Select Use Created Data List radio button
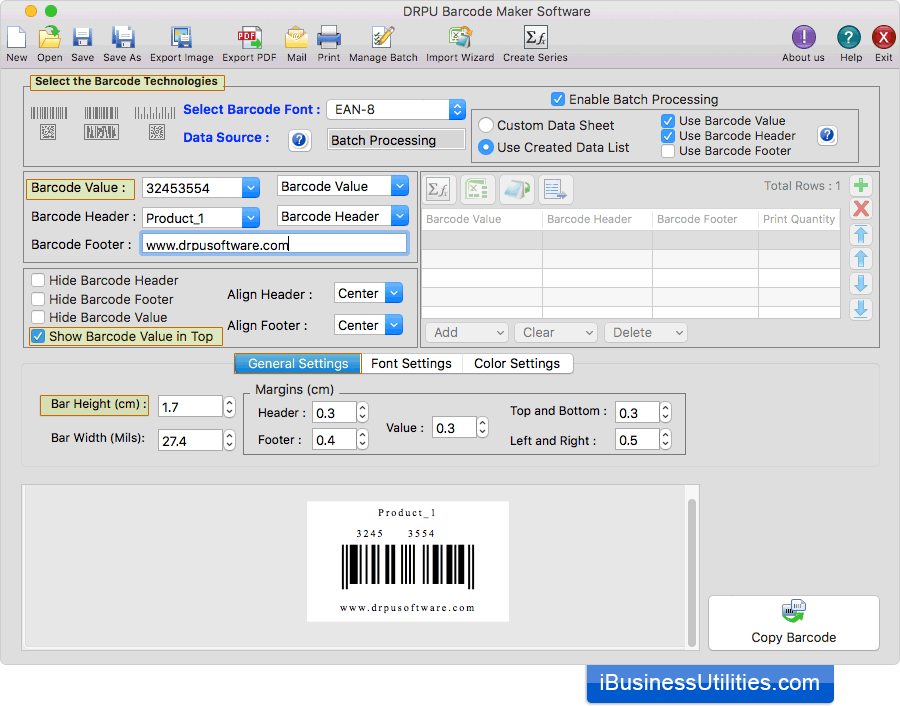This screenshot has width=900, height=706. tap(486, 148)
